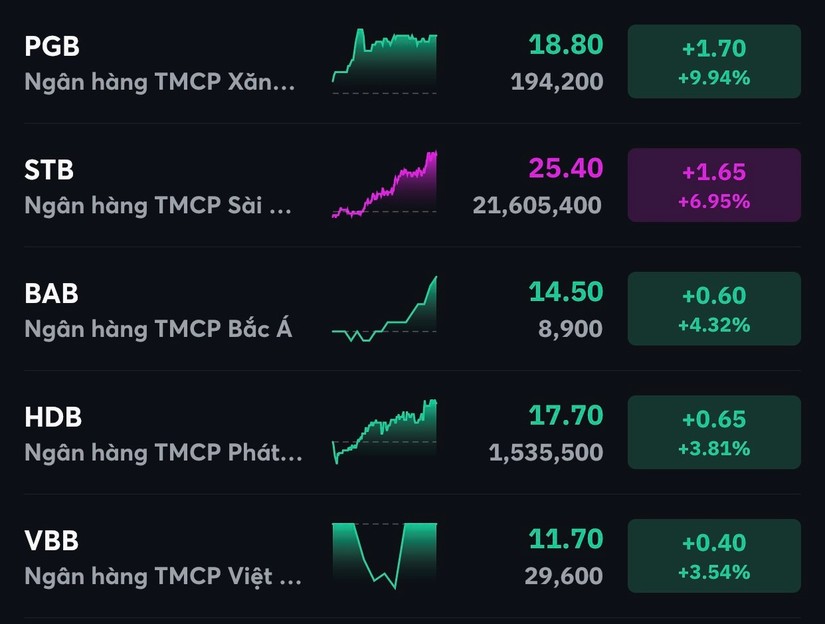Click the STB volume 21,605,400
The height and width of the screenshot is (624, 825).
537,205
